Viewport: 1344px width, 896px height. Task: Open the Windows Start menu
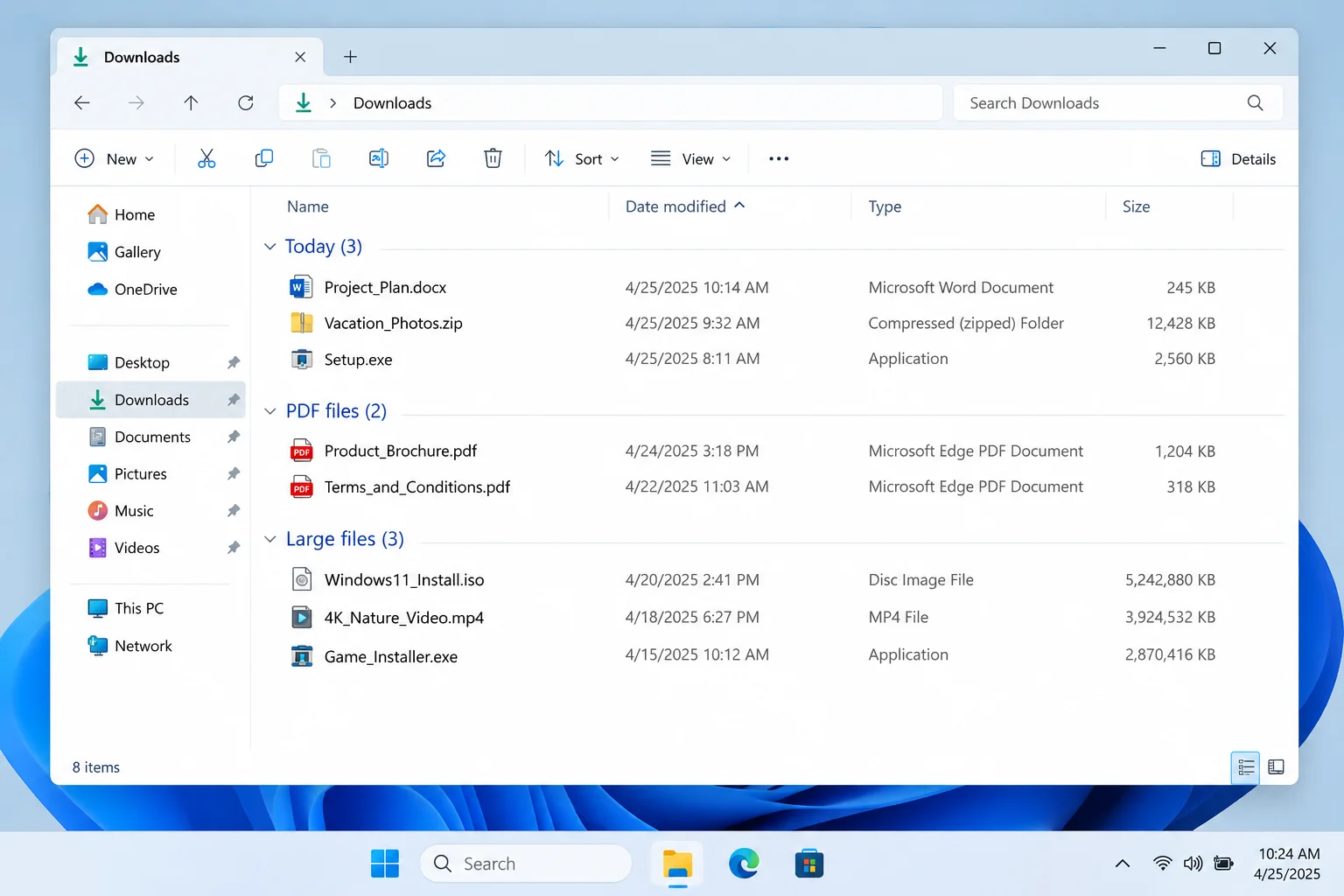(385, 864)
